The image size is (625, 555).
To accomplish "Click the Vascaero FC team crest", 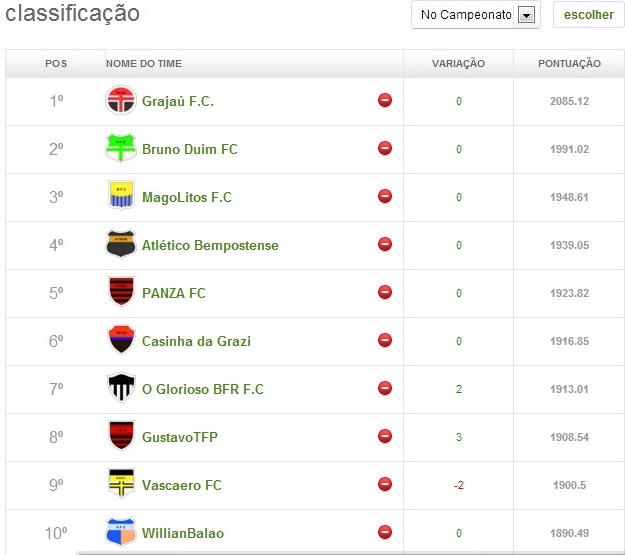I will pos(120,485).
